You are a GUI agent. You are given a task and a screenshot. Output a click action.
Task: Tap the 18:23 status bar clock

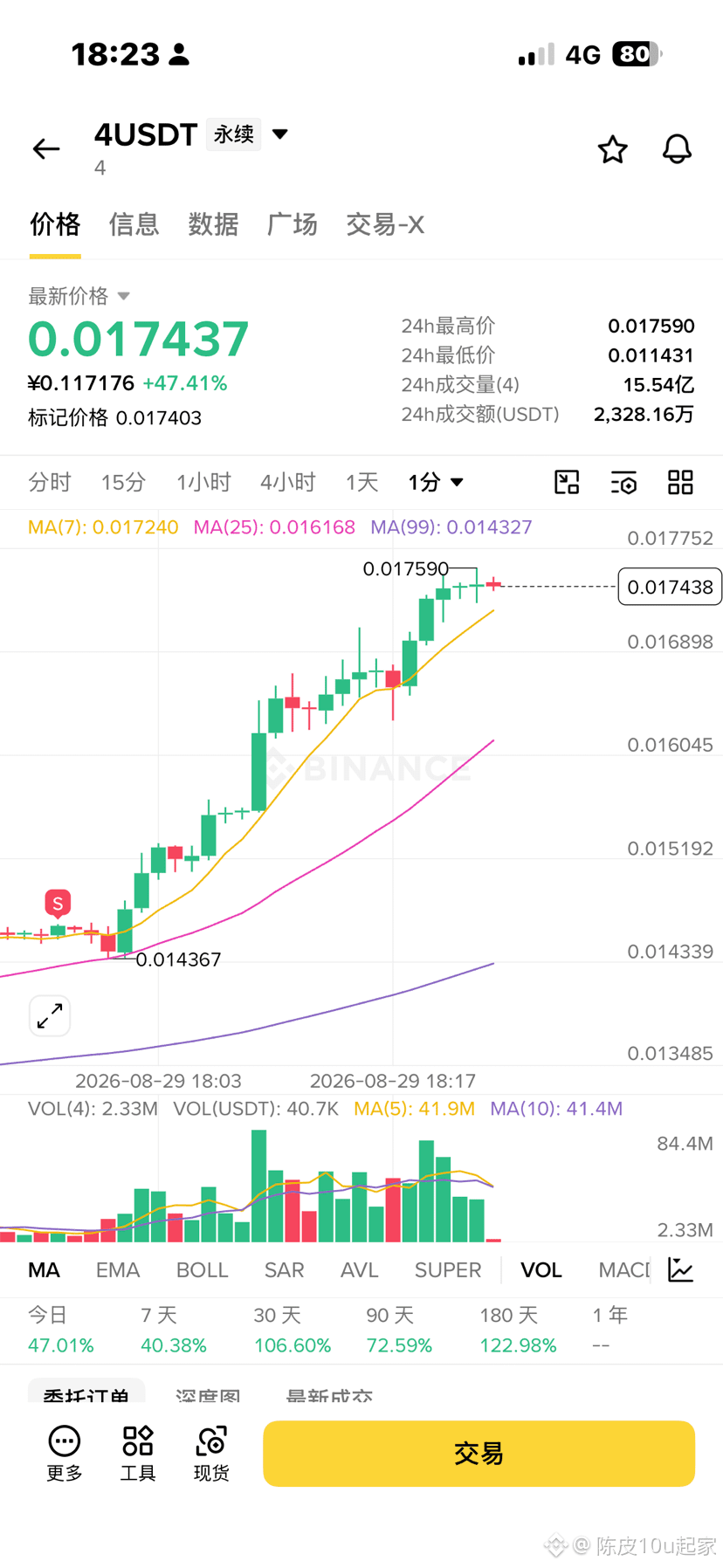coord(115,55)
